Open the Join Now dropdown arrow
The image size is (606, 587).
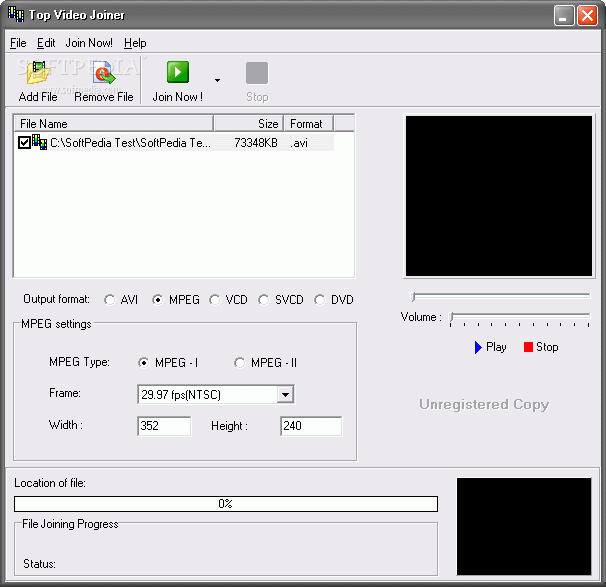[217, 80]
